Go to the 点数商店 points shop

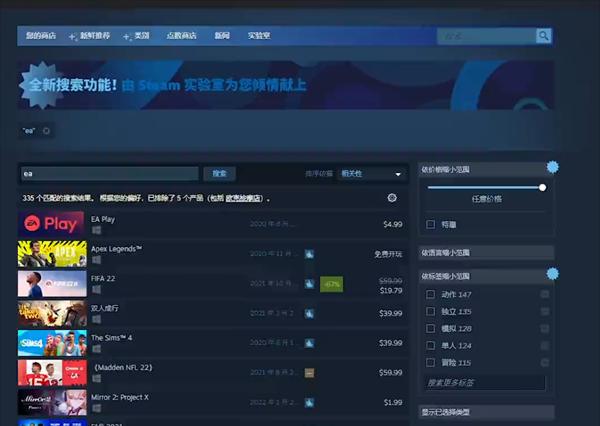[x=182, y=36]
